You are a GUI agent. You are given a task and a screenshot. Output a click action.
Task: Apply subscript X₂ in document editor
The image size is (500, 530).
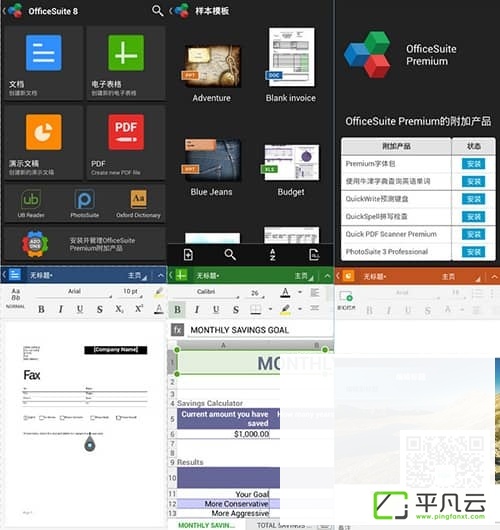(119, 309)
